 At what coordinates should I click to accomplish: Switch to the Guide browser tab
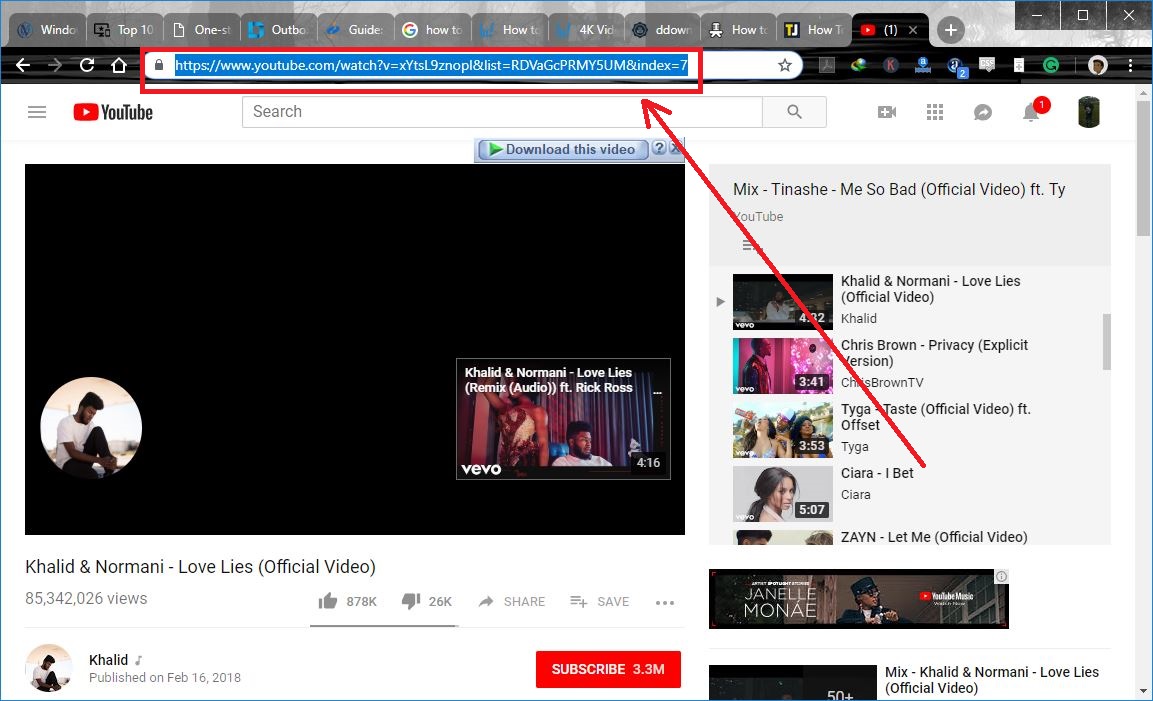355,29
